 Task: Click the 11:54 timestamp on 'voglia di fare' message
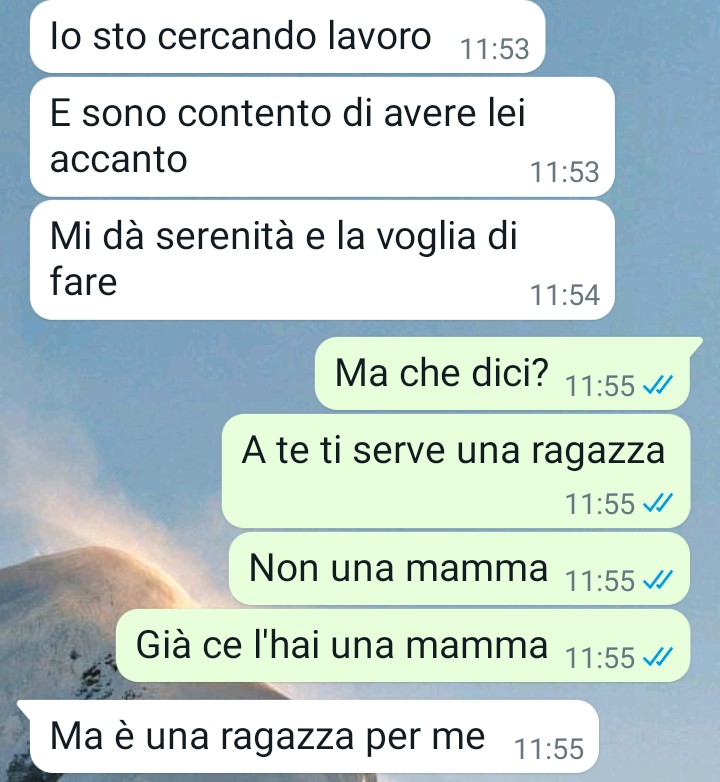click(564, 295)
